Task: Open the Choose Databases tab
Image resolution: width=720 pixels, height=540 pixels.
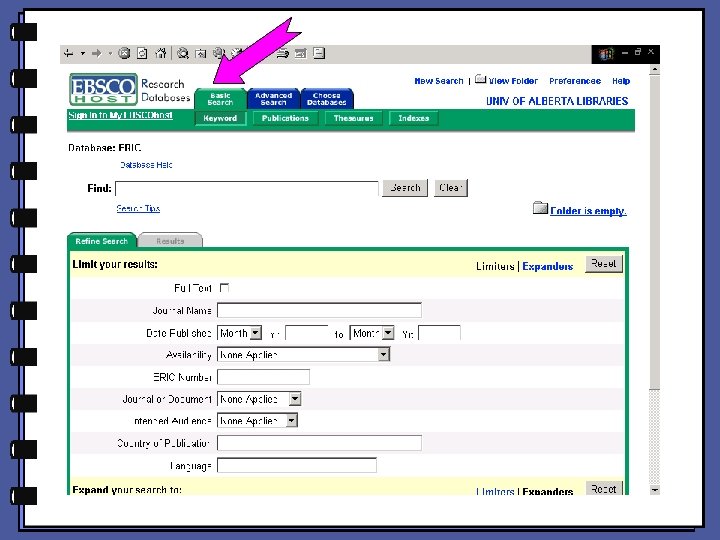Action: coord(326,99)
